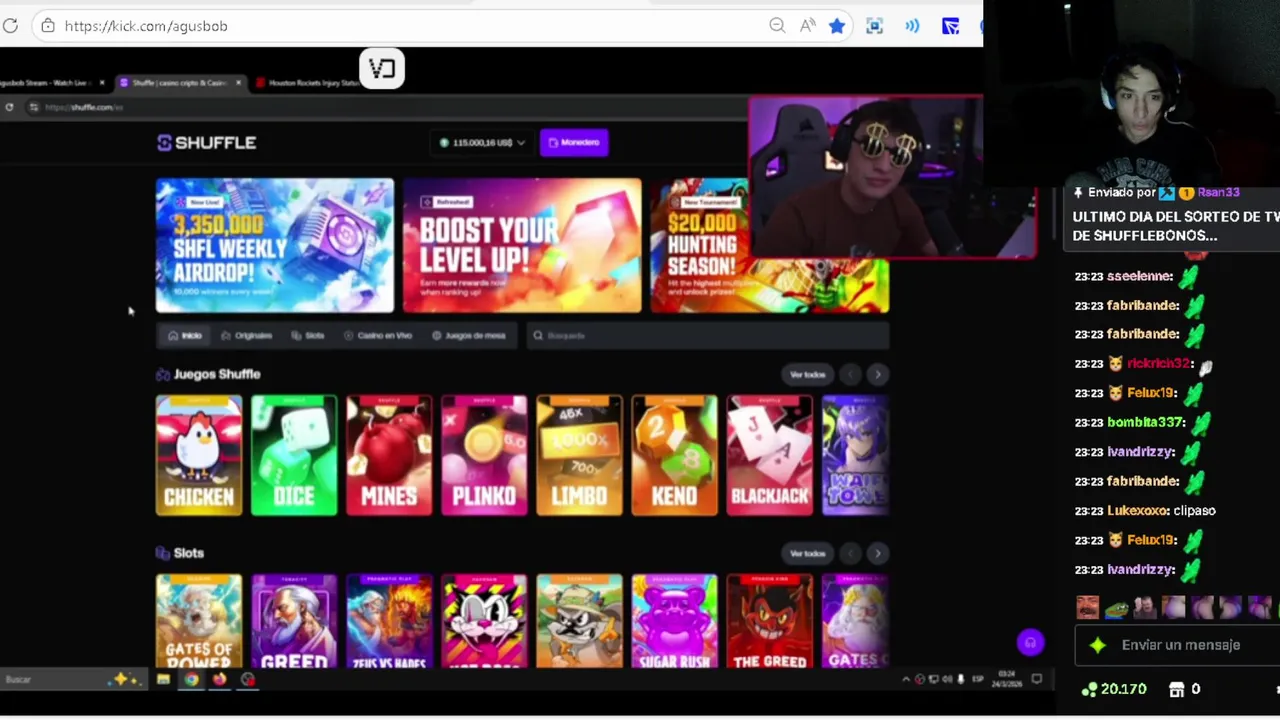The height and width of the screenshot is (720, 1280).
Task: Open the Zeus vs Hades slot
Action: coord(389,621)
